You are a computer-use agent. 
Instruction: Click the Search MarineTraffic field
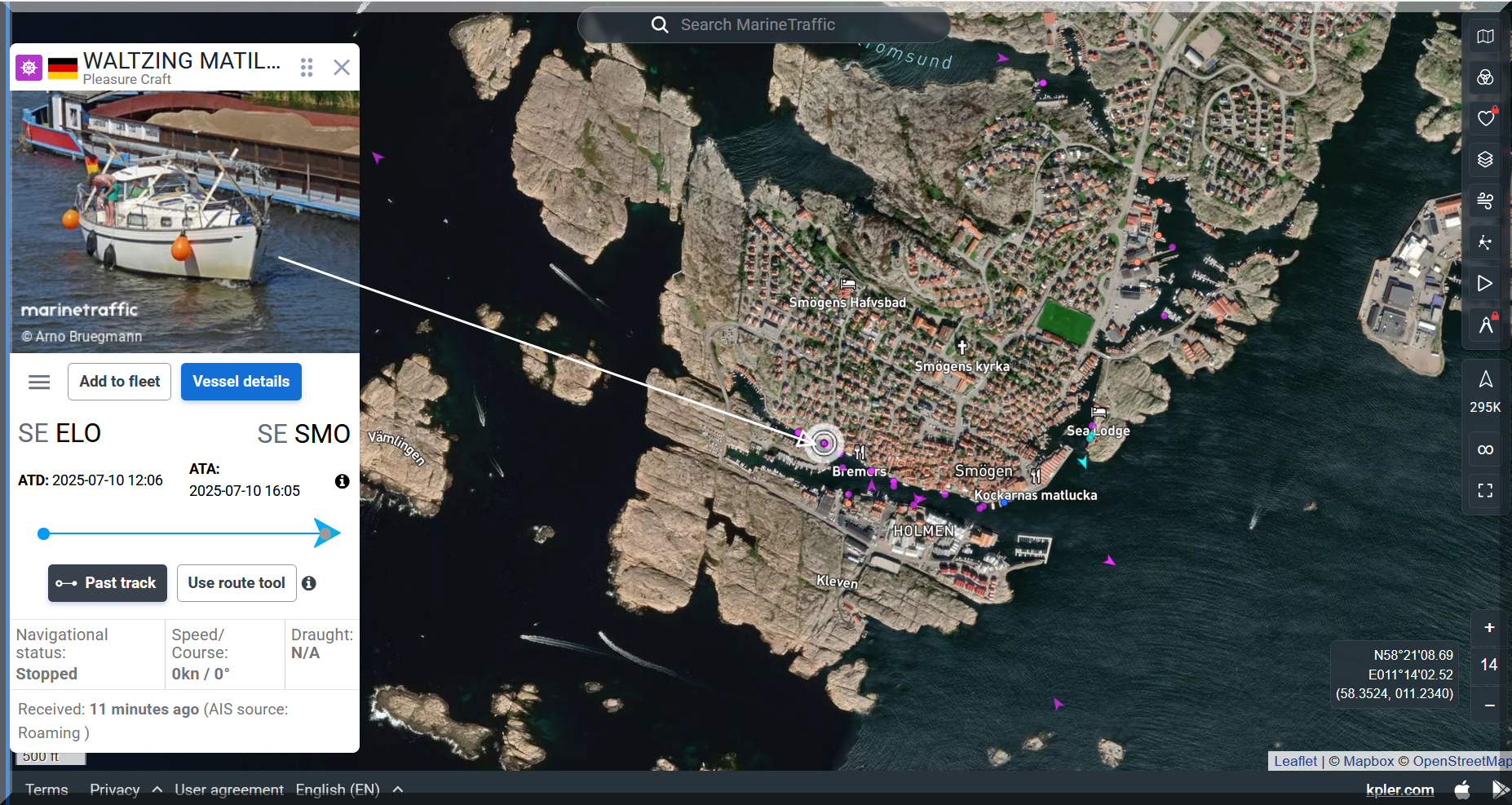pyautogui.click(x=763, y=25)
